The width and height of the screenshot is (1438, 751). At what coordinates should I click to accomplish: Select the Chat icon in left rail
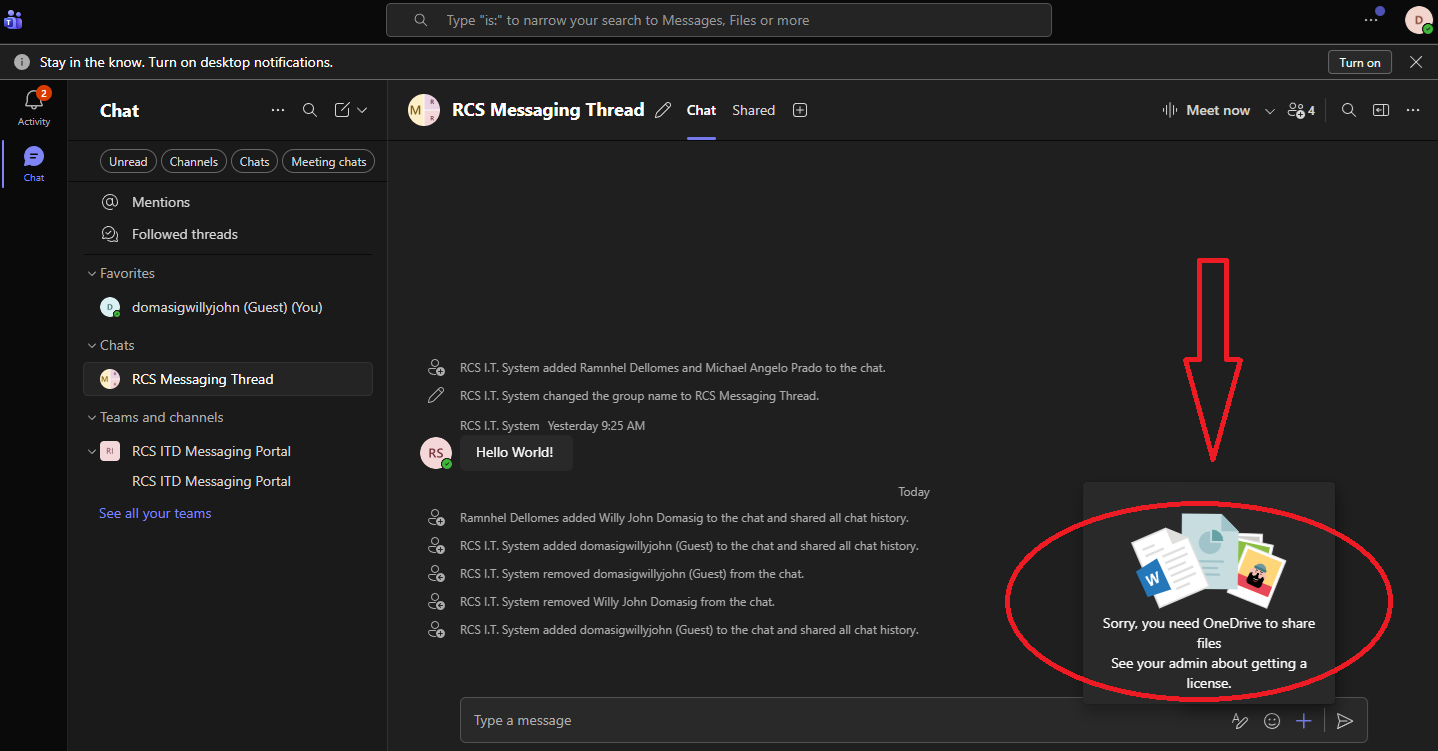pyautogui.click(x=34, y=163)
